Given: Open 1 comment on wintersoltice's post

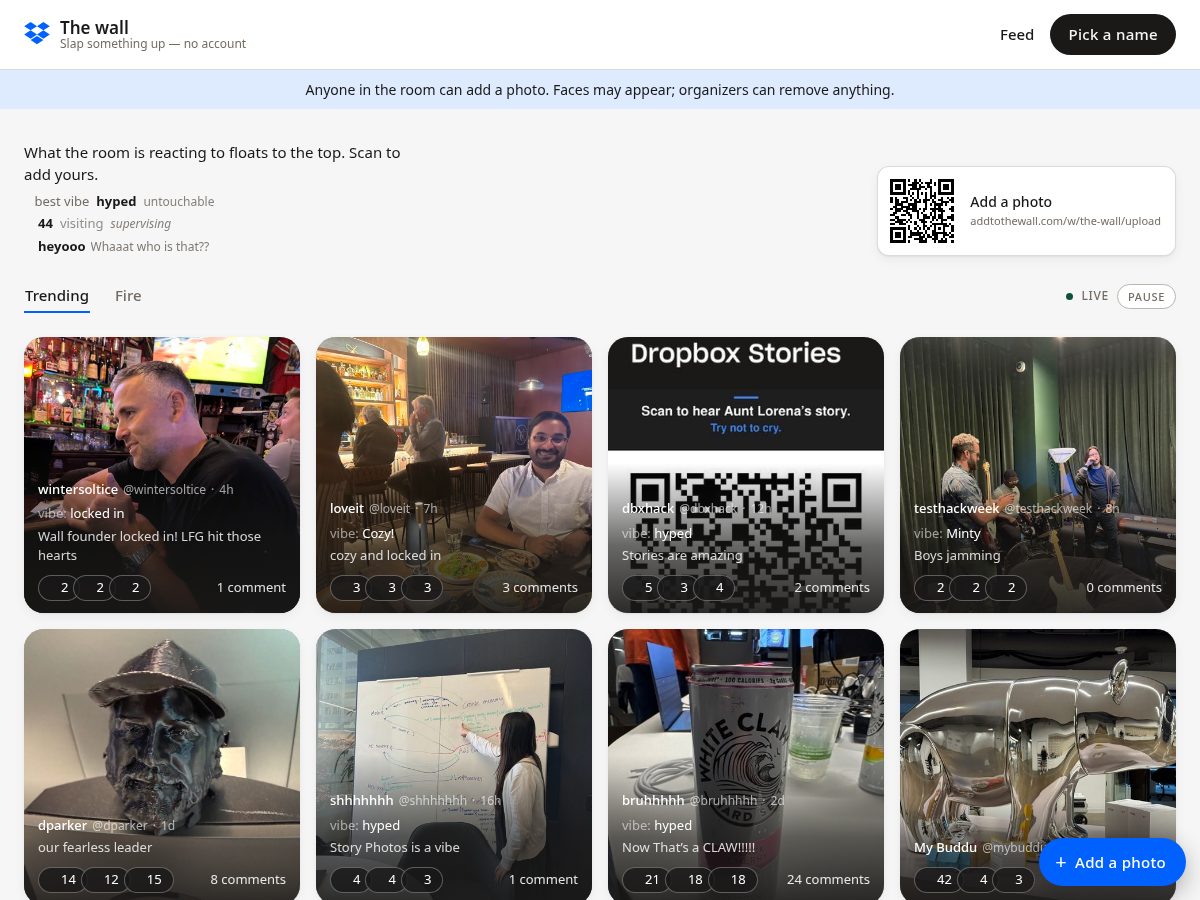Looking at the screenshot, I should pos(251,587).
